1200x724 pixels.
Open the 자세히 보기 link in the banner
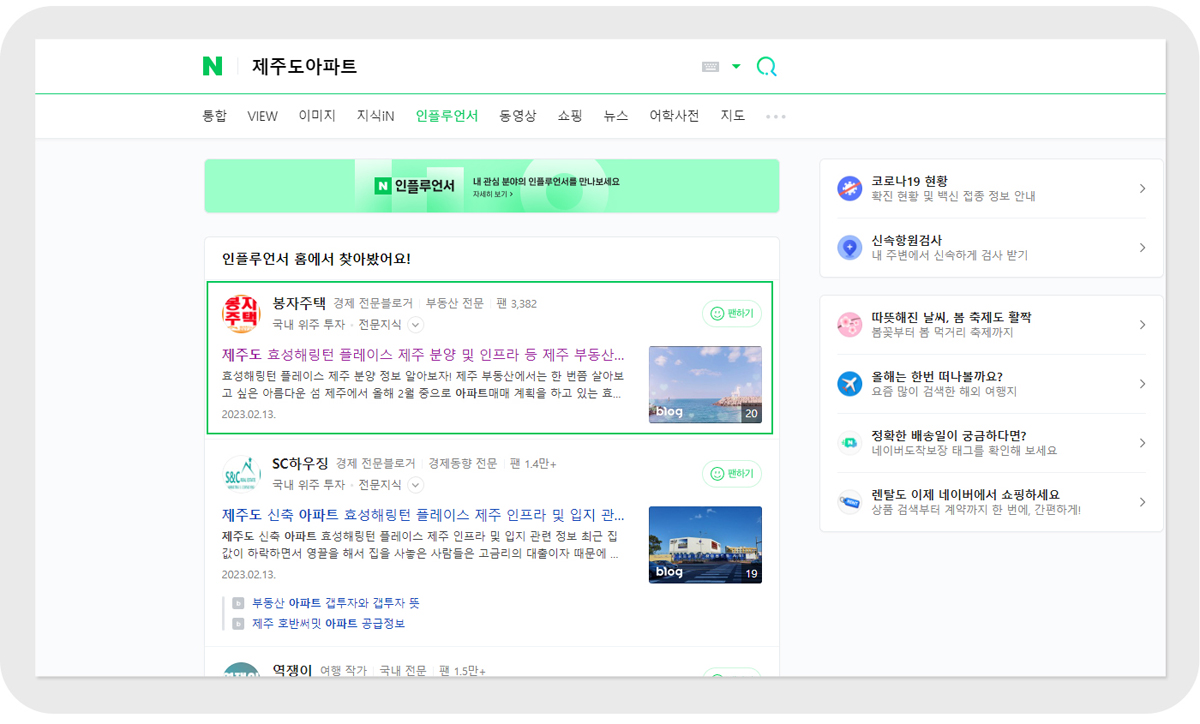[x=492, y=195]
